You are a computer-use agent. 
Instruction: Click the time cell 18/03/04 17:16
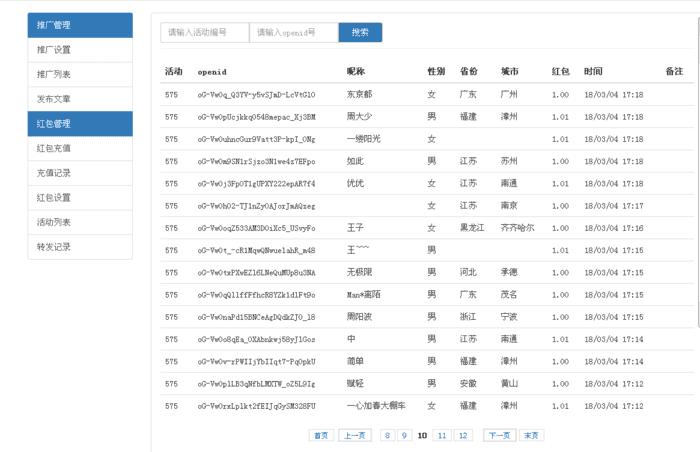[614, 228]
